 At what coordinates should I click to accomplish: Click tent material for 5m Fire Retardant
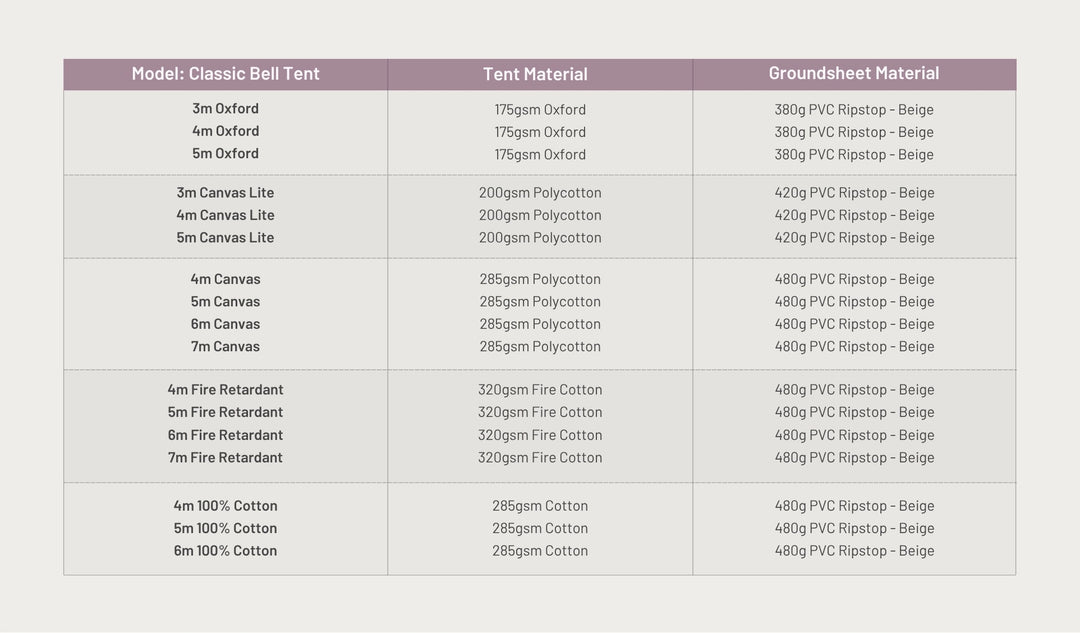tap(540, 412)
